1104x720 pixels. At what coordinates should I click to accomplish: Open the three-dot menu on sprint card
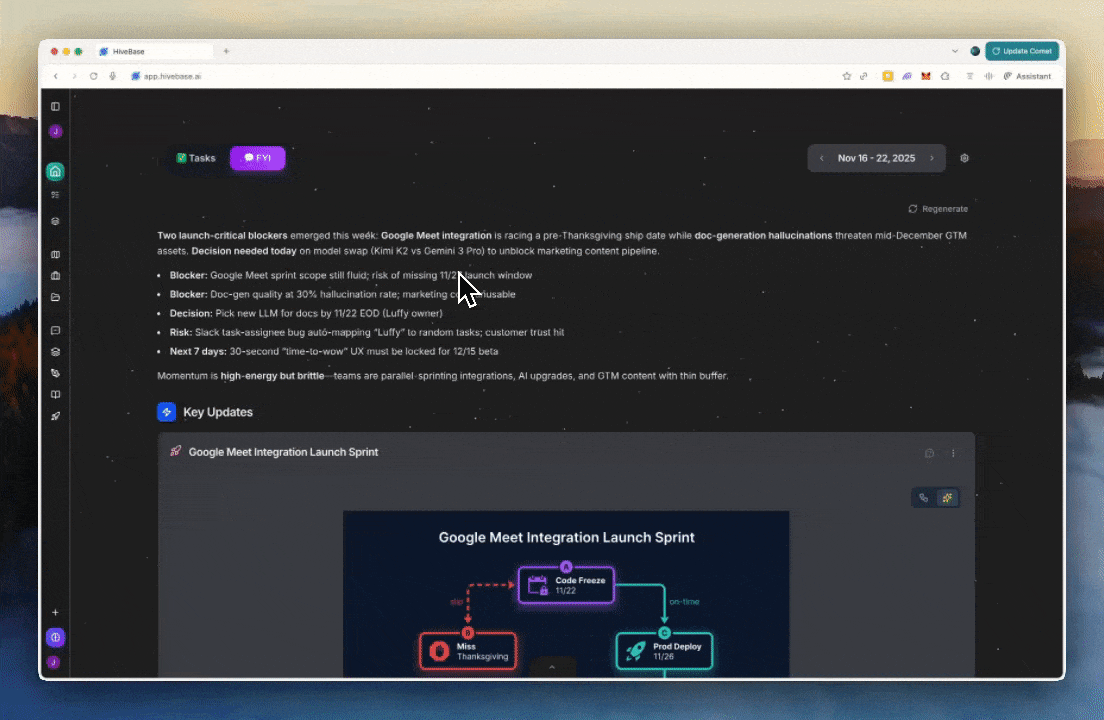tap(953, 453)
